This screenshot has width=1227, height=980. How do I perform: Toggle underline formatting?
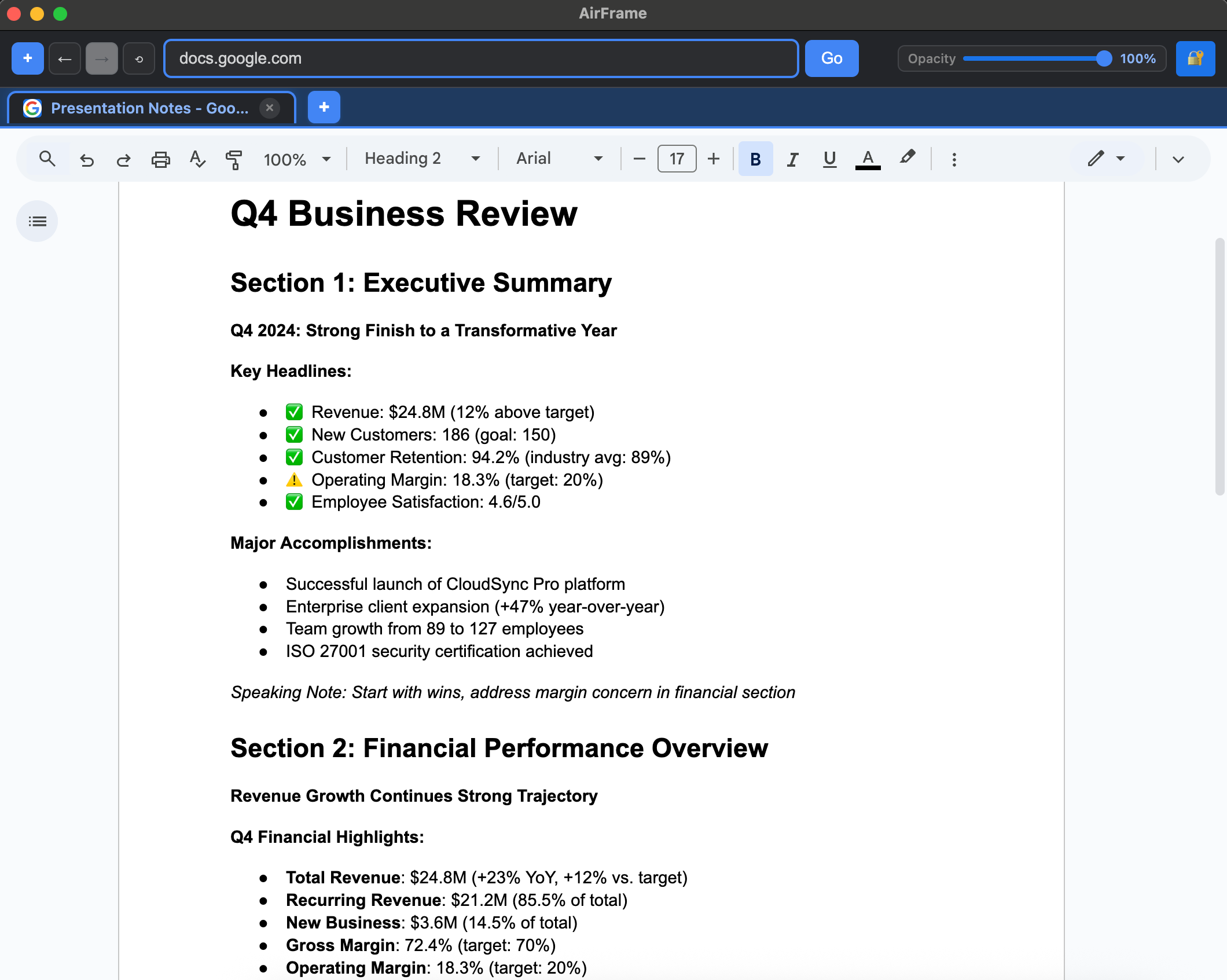829,158
